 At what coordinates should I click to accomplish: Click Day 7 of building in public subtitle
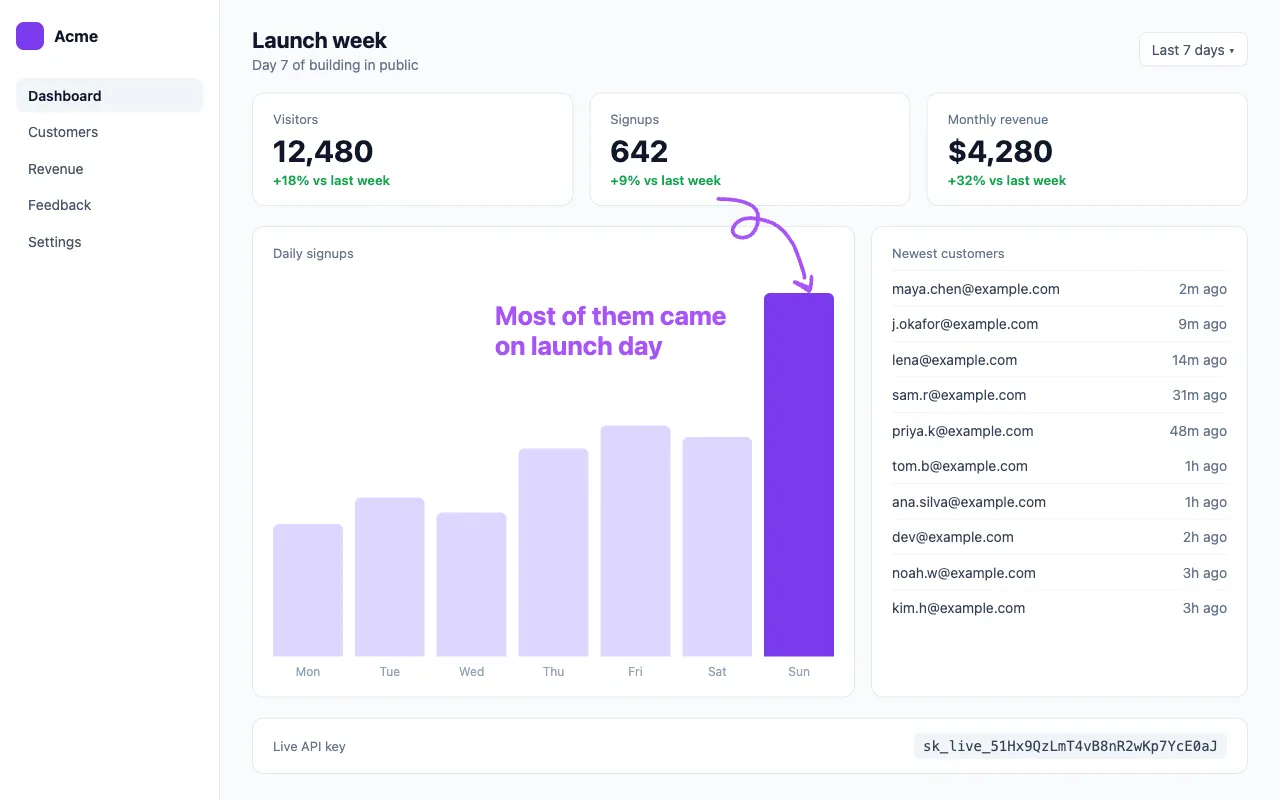click(335, 65)
